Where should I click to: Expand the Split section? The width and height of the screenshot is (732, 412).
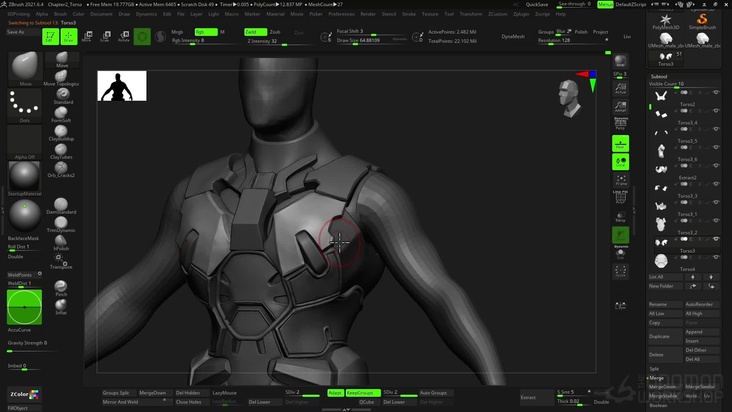(654, 369)
